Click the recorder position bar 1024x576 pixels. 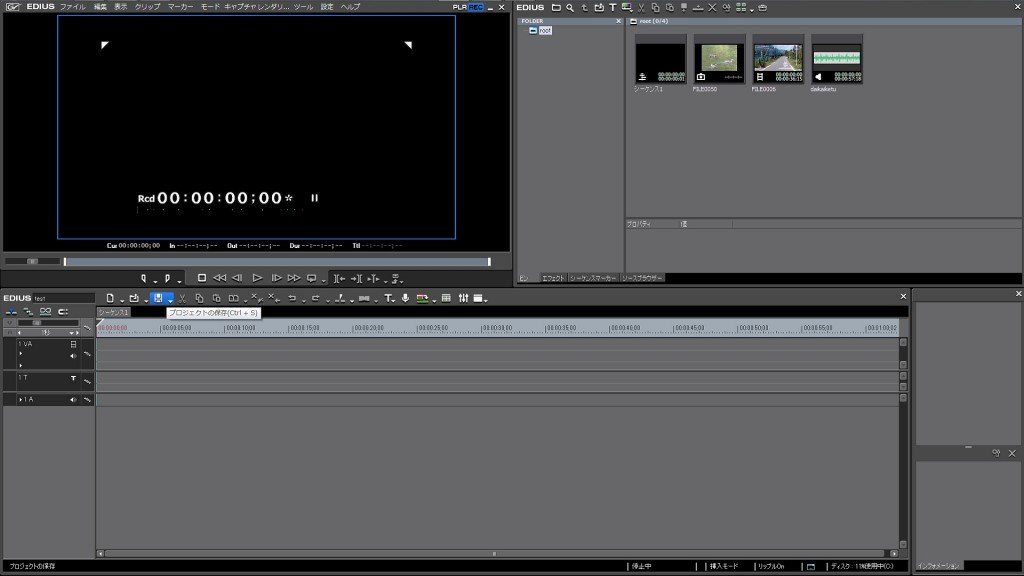pos(277,262)
